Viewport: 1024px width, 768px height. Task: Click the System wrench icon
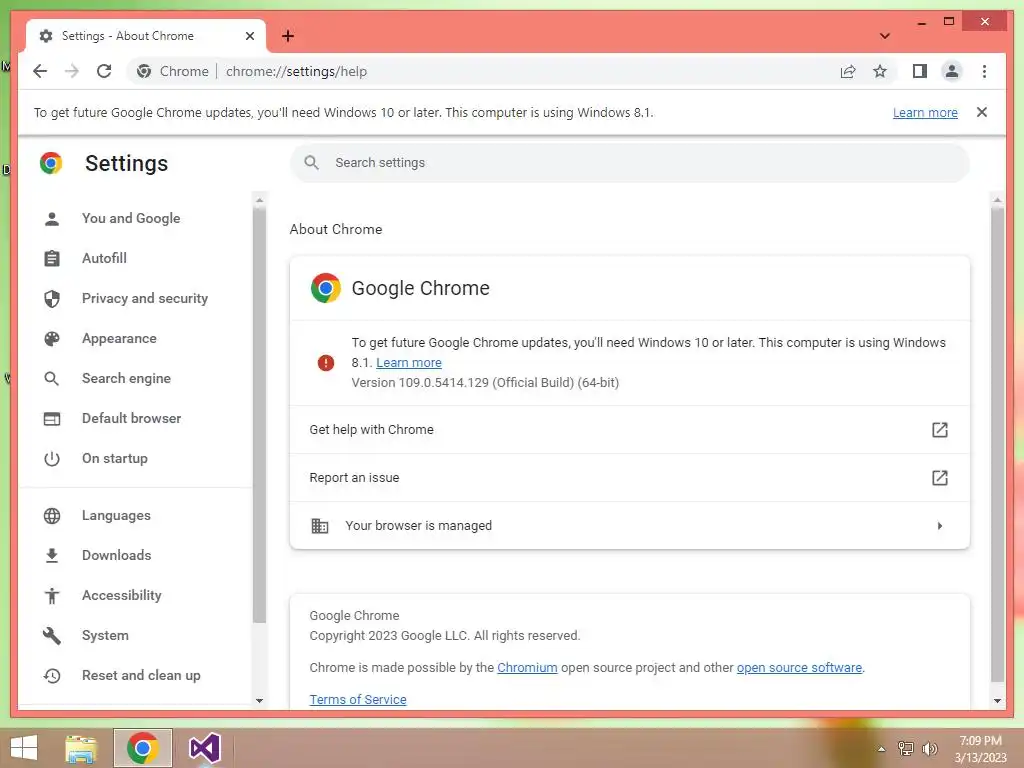point(52,635)
